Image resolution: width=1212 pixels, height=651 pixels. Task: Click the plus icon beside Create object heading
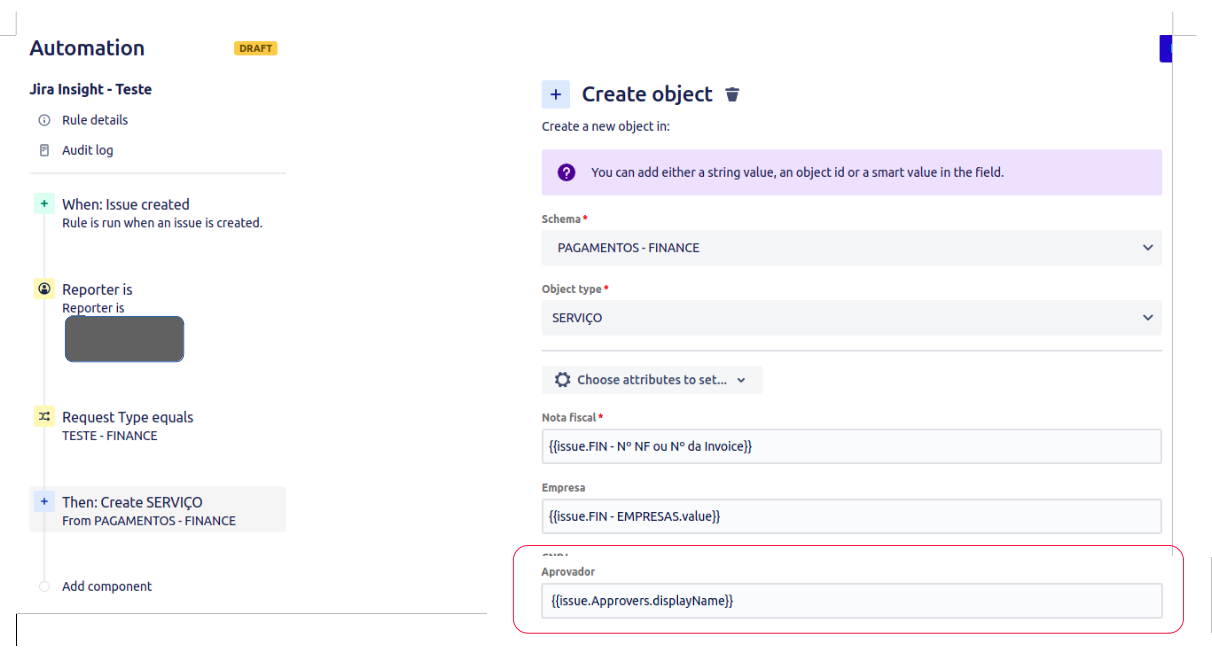556,94
